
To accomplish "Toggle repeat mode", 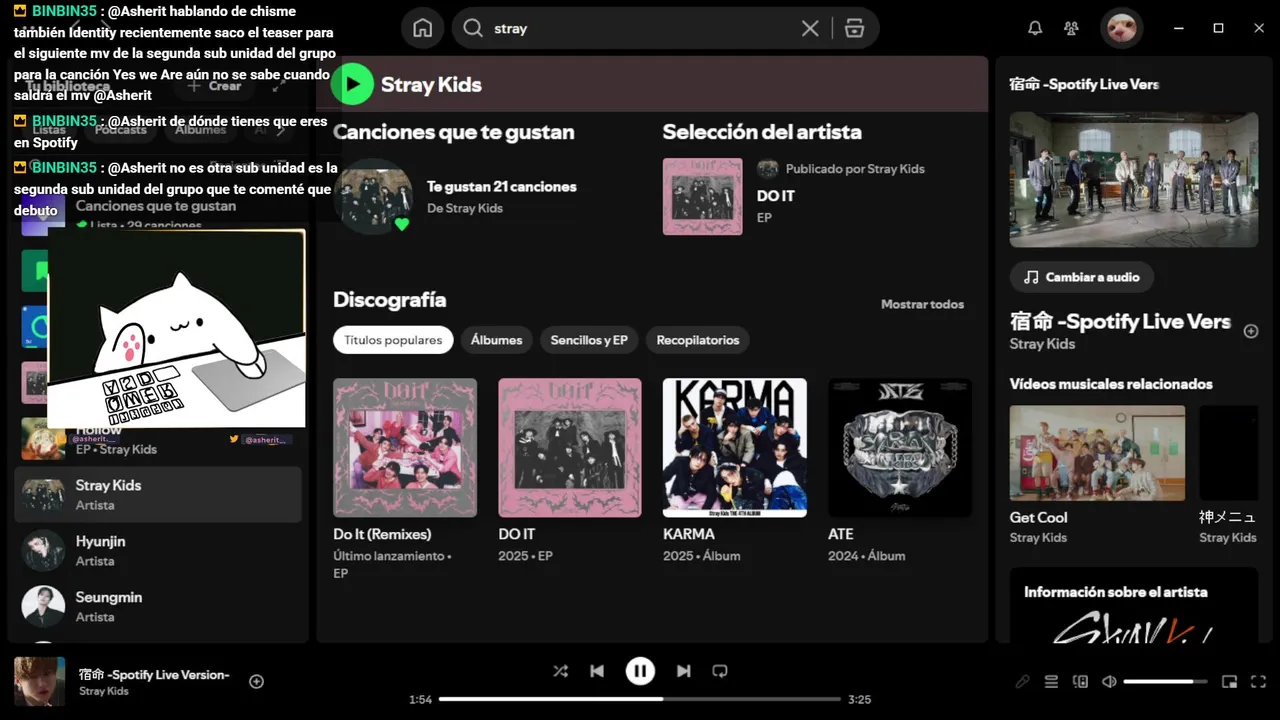I will [720, 671].
